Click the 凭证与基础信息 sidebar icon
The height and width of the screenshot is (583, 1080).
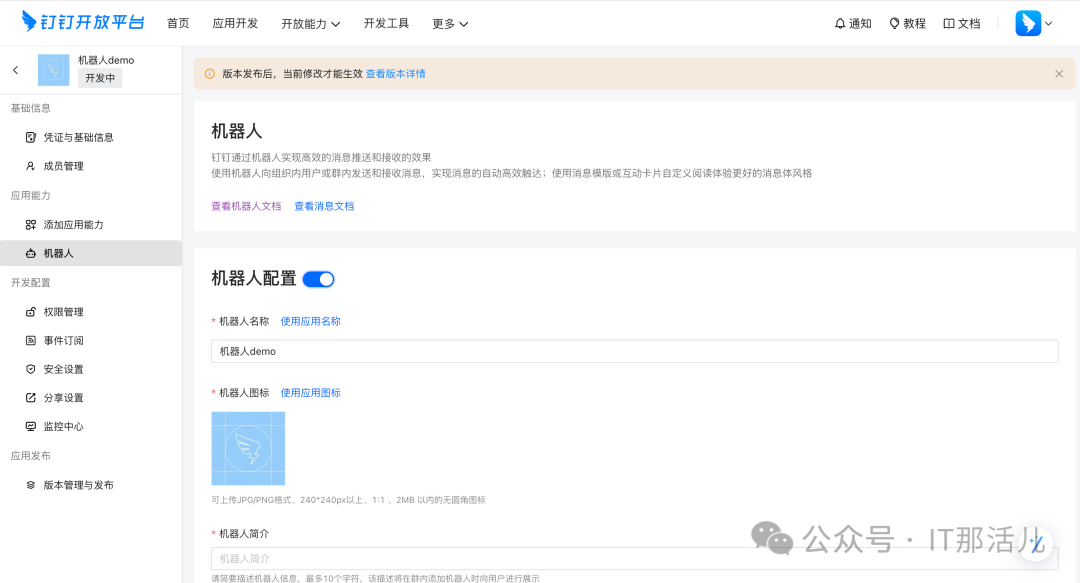click(x=30, y=137)
